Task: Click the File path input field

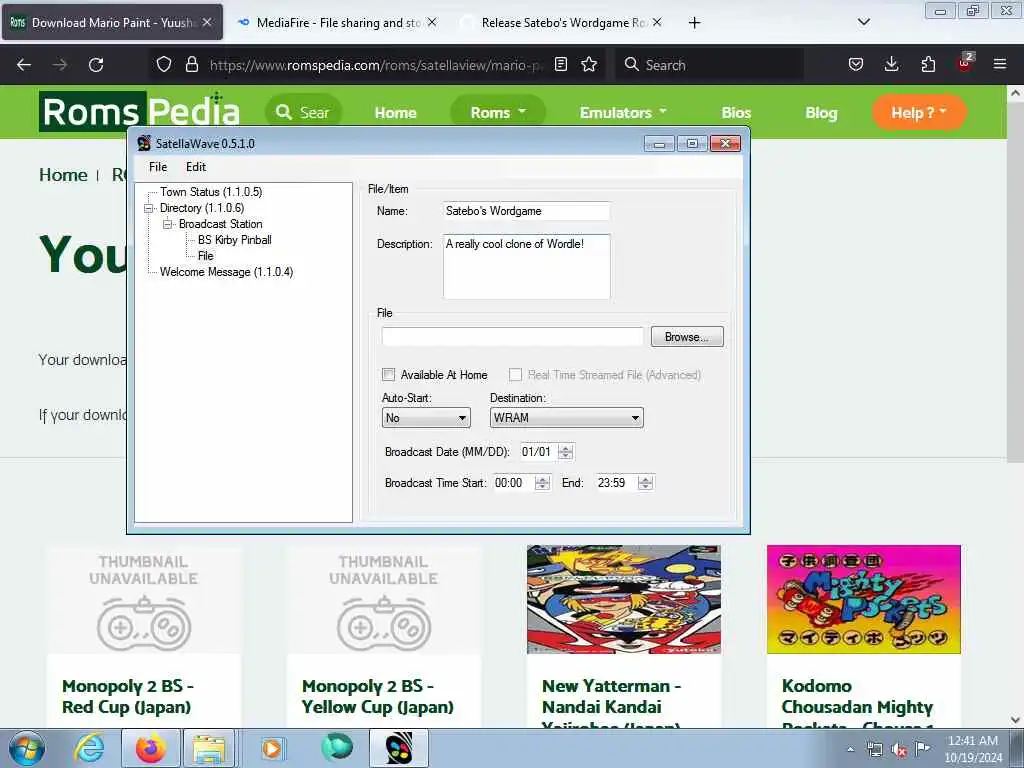Action: point(513,337)
